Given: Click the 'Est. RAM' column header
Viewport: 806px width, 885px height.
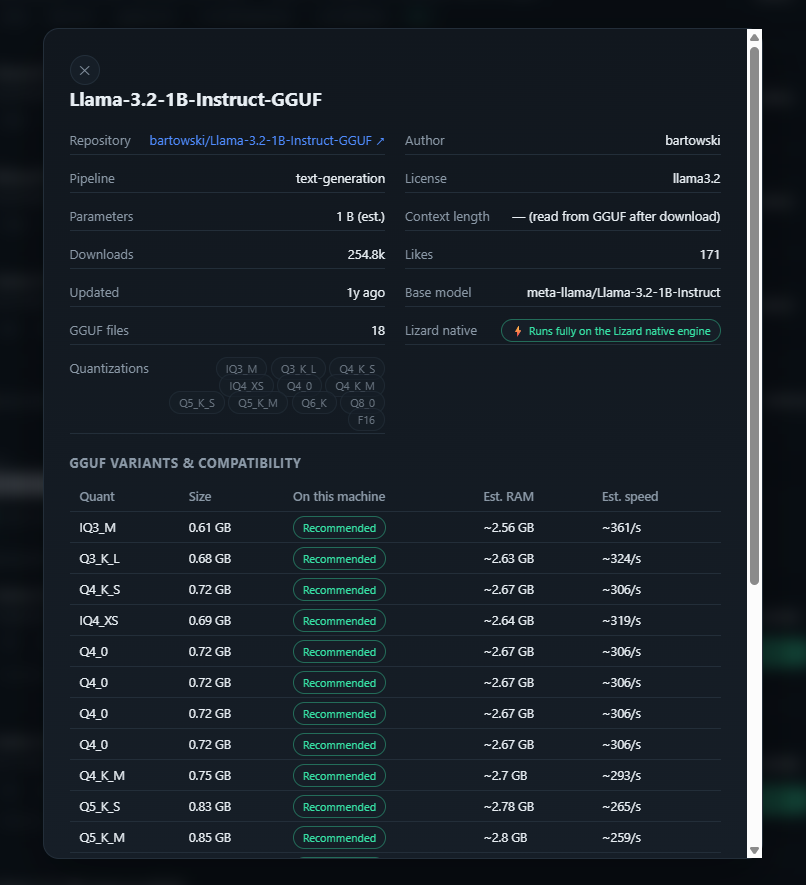Looking at the screenshot, I should pos(509,497).
